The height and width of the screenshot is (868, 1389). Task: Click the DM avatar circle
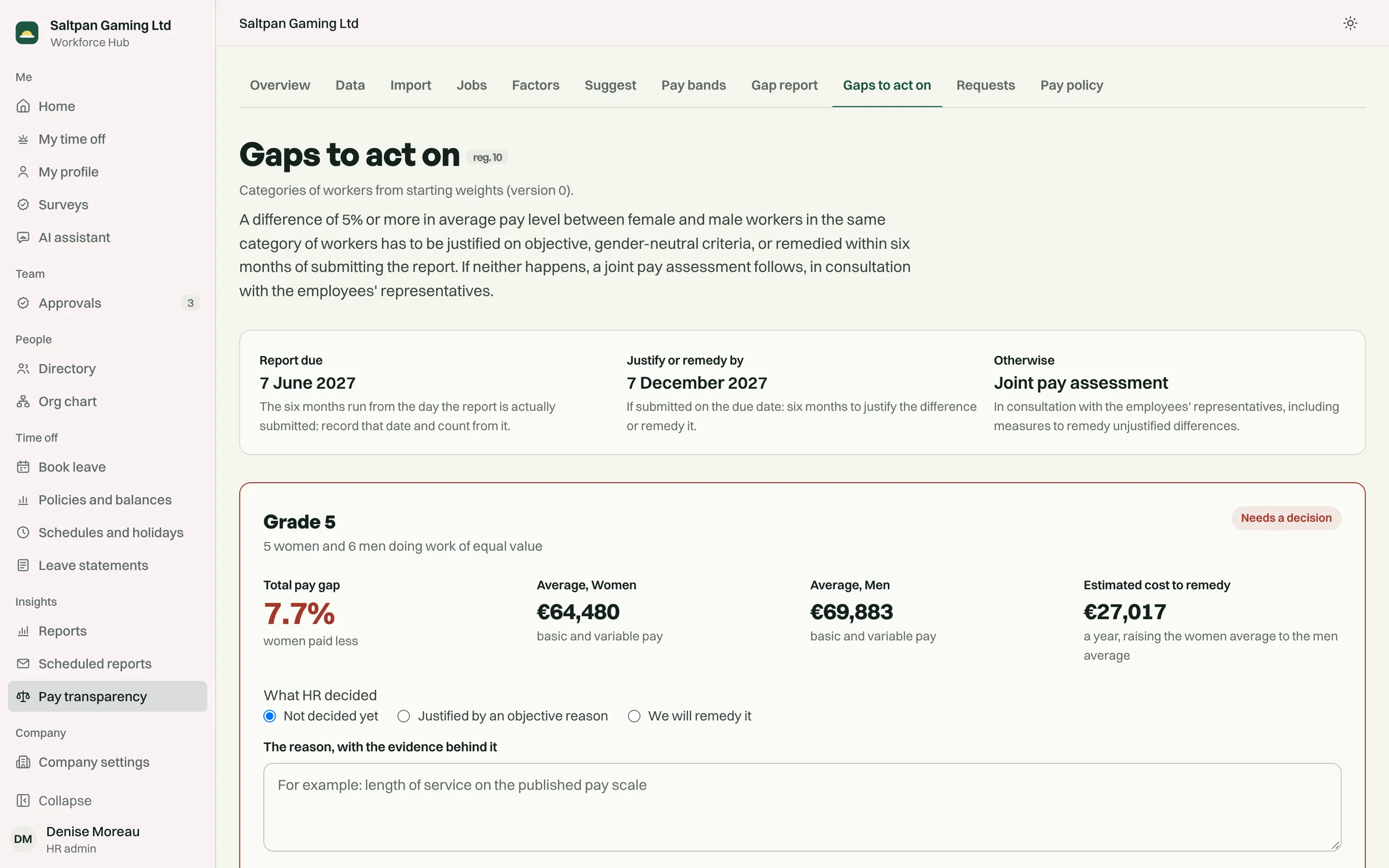[x=23, y=839]
